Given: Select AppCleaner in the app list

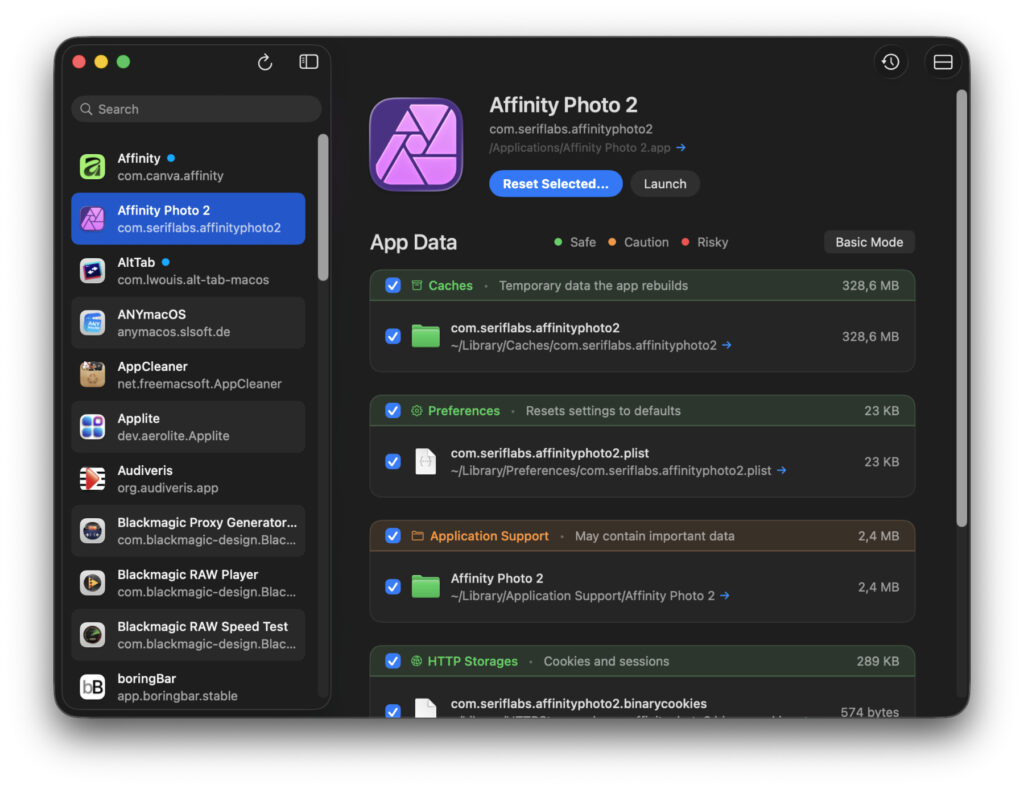Looking at the screenshot, I should (188, 375).
